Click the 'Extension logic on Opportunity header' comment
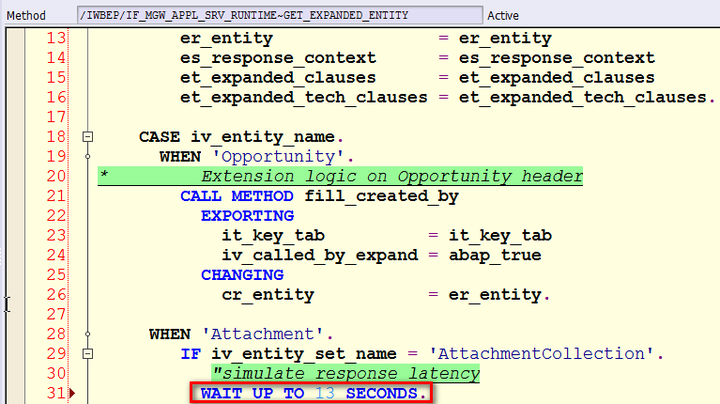Screen dimensions: 720x404 point(392,176)
